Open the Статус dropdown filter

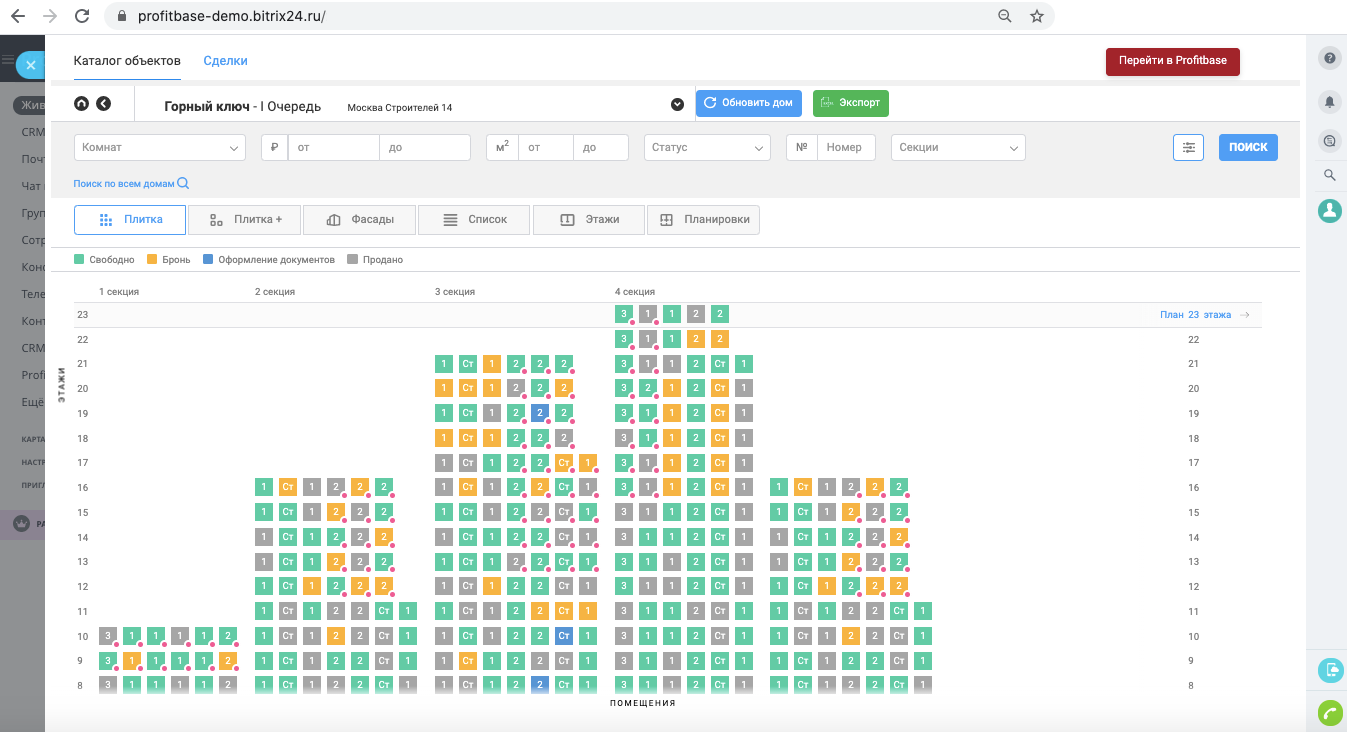click(706, 147)
